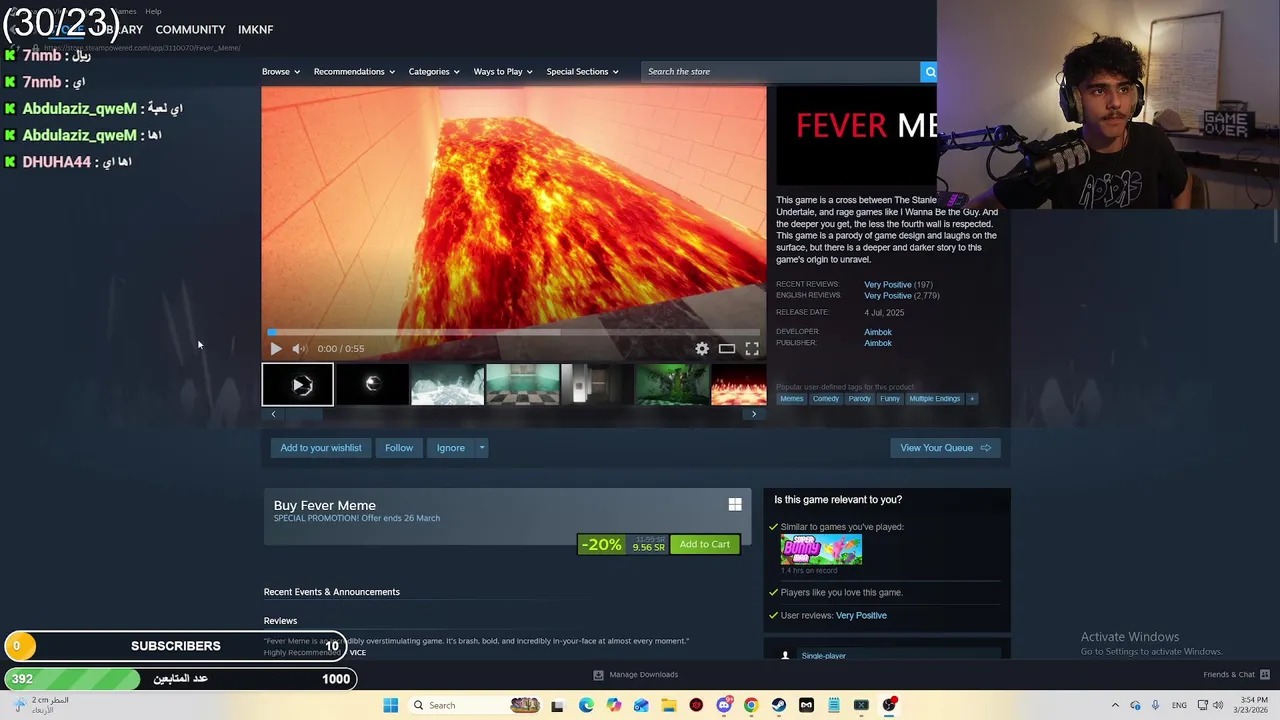Image resolution: width=1280 pixels, height=720 pixels.
Task: Add Fever Meme to Cart
Action: click(705, 544)
